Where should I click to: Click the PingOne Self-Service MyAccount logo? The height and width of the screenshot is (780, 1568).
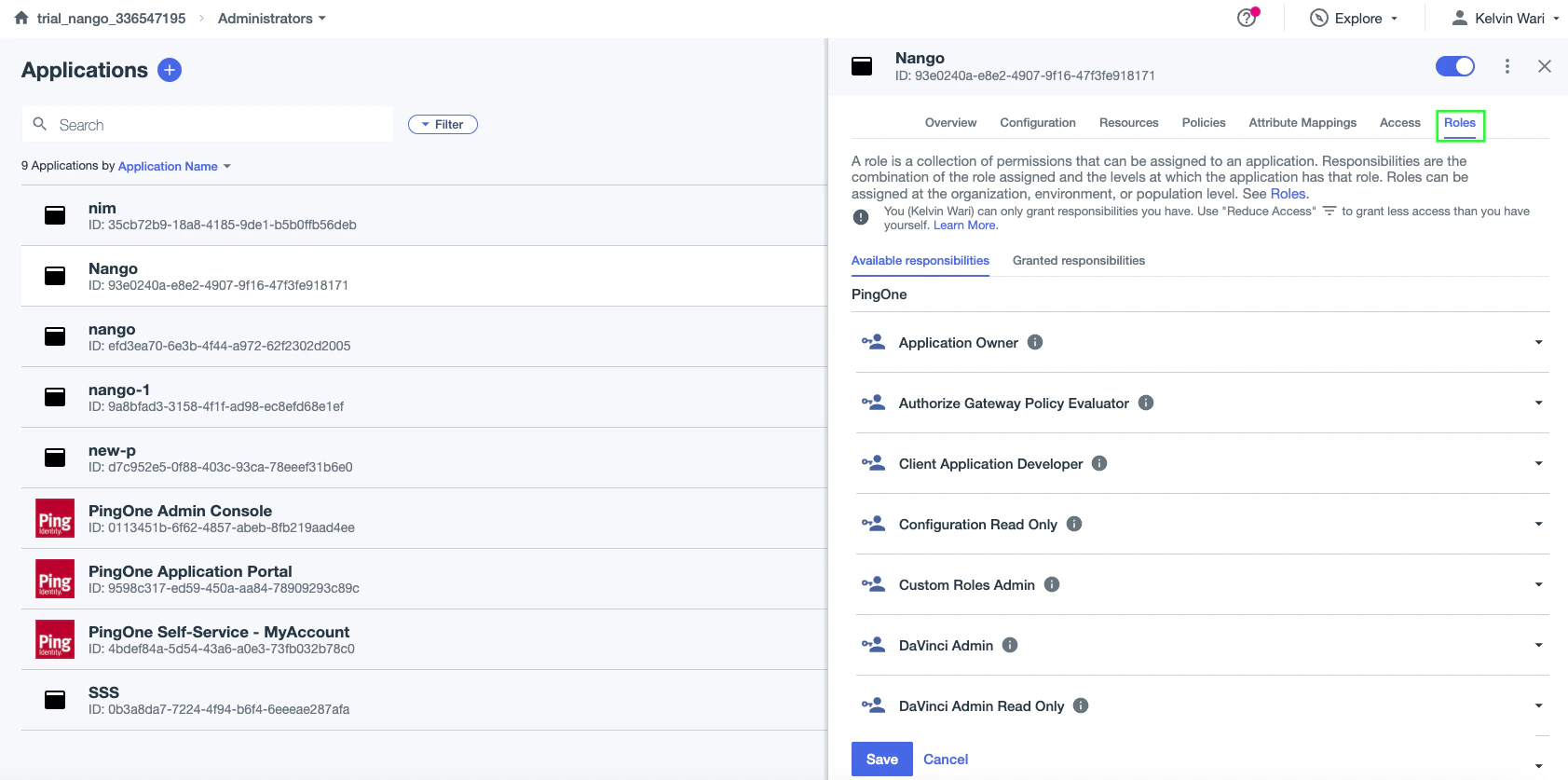pyautogui.click(x=55, y=639)
